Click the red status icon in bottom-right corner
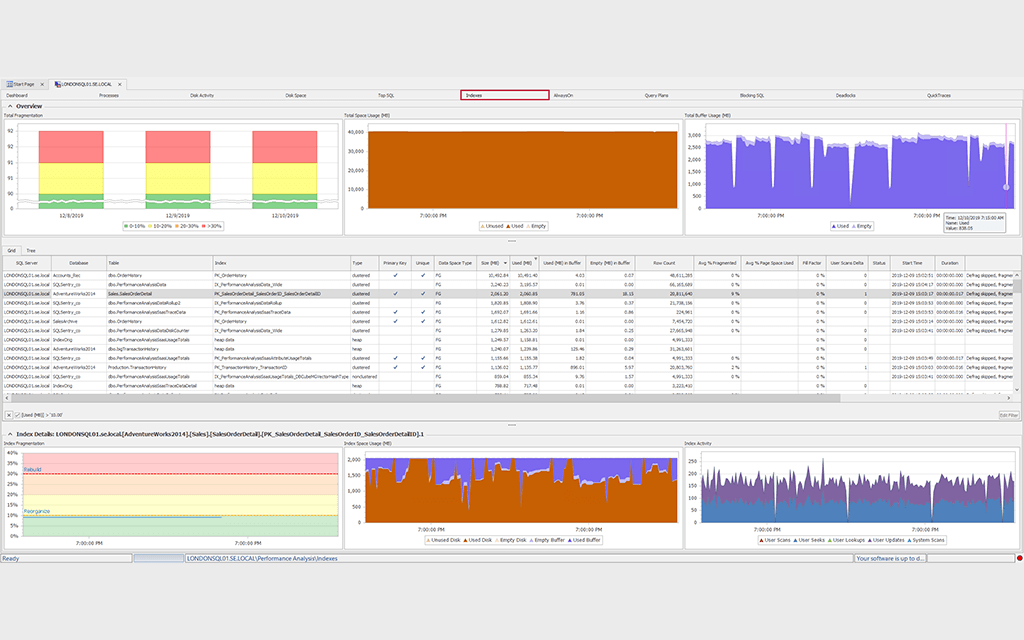This screenshot has width=1024, height=640. click(1019, 558)
